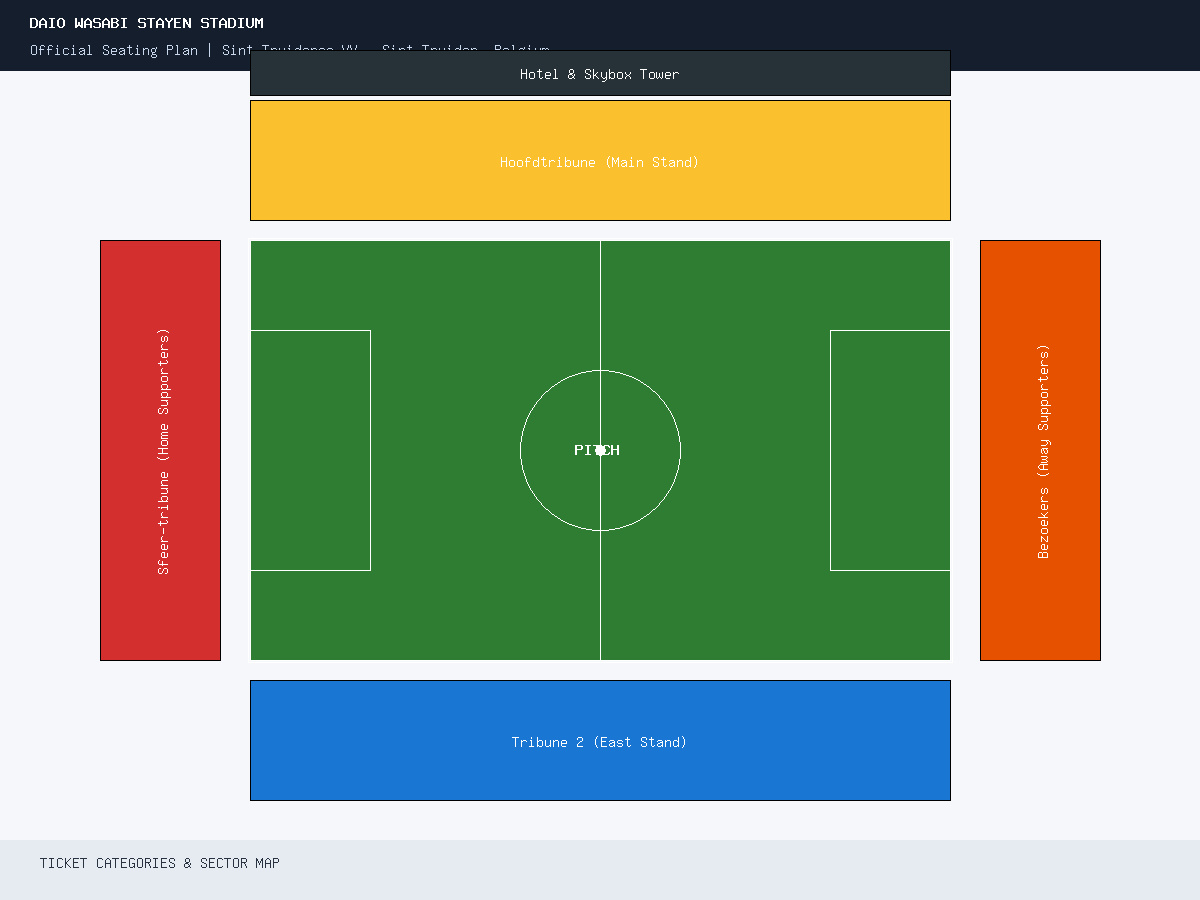Click the Hotel & Skybox Tower text
Image resolution: width=1200 pixels, height=900 pixels.
click(x=600, y=74)
